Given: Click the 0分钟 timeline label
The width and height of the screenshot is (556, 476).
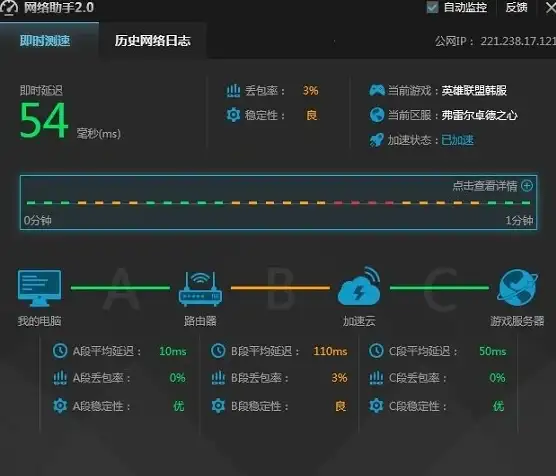Looking at the screenshot, I should [x=38, y=220].
